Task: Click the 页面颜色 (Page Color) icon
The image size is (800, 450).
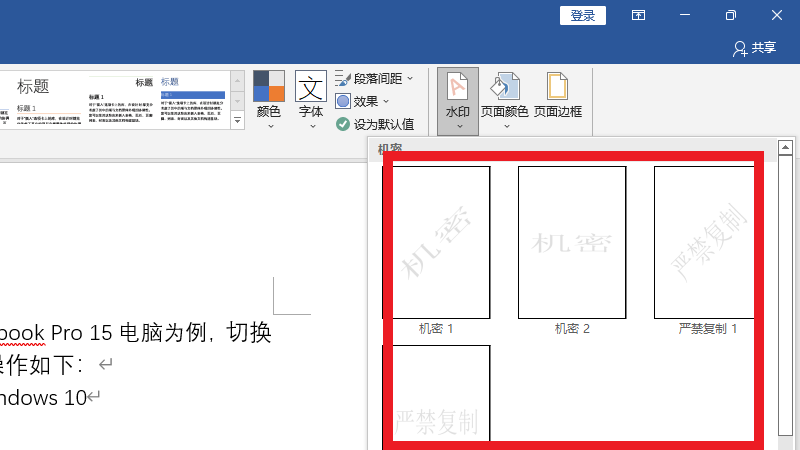Action: (504, 88)
